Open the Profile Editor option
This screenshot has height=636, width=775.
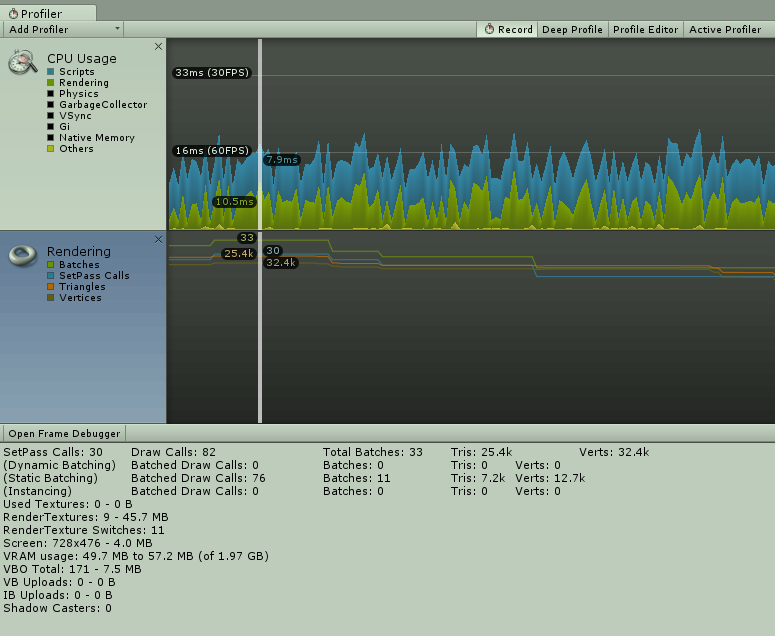coord(646,30)
